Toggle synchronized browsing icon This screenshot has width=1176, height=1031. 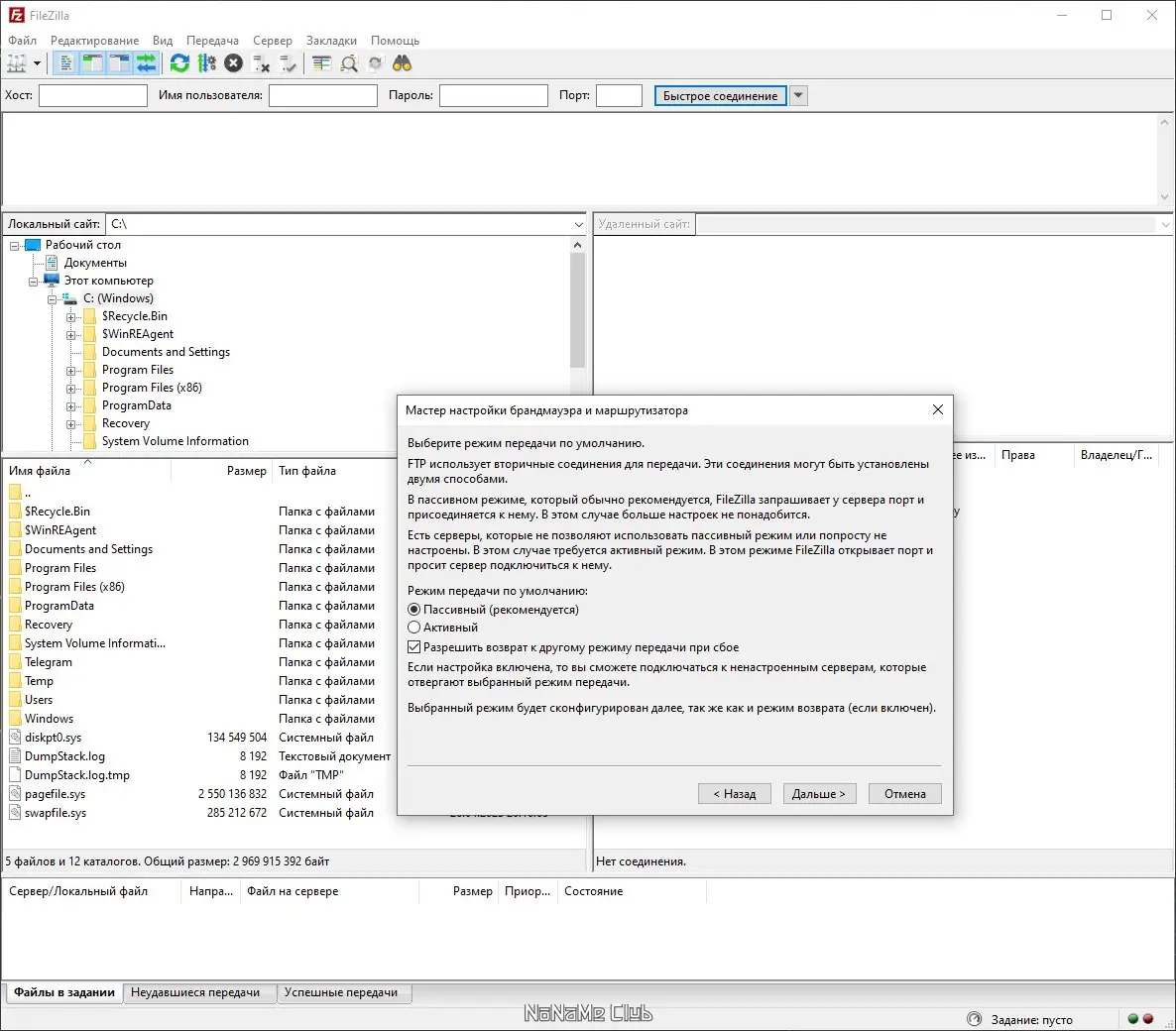tap(376, 63)
